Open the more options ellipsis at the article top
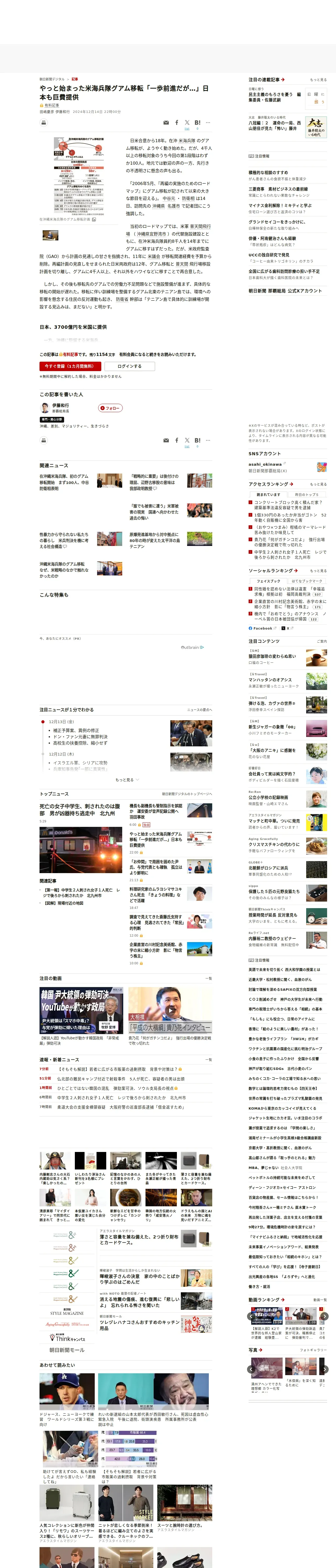 coord(208,122)
